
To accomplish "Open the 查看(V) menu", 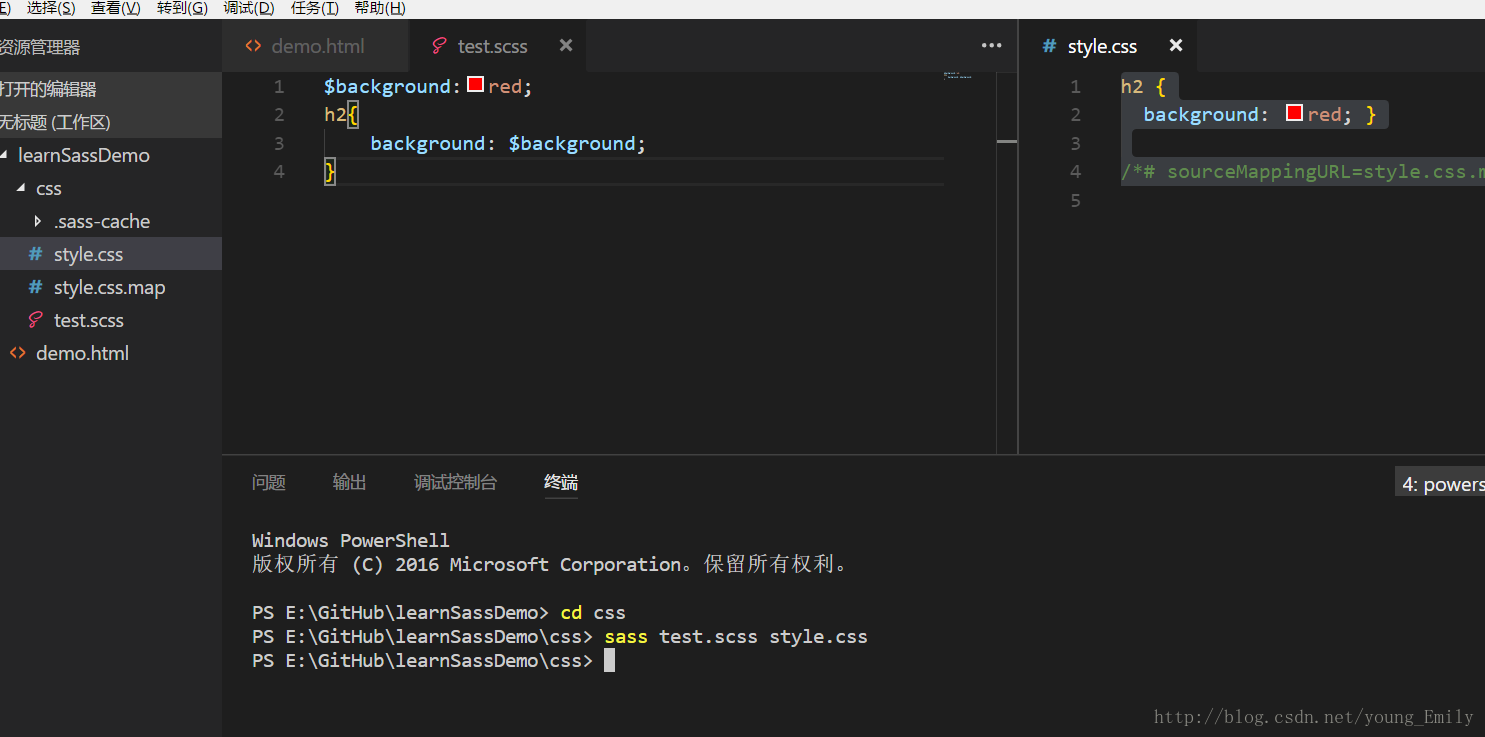I will (x=116, y=8).
